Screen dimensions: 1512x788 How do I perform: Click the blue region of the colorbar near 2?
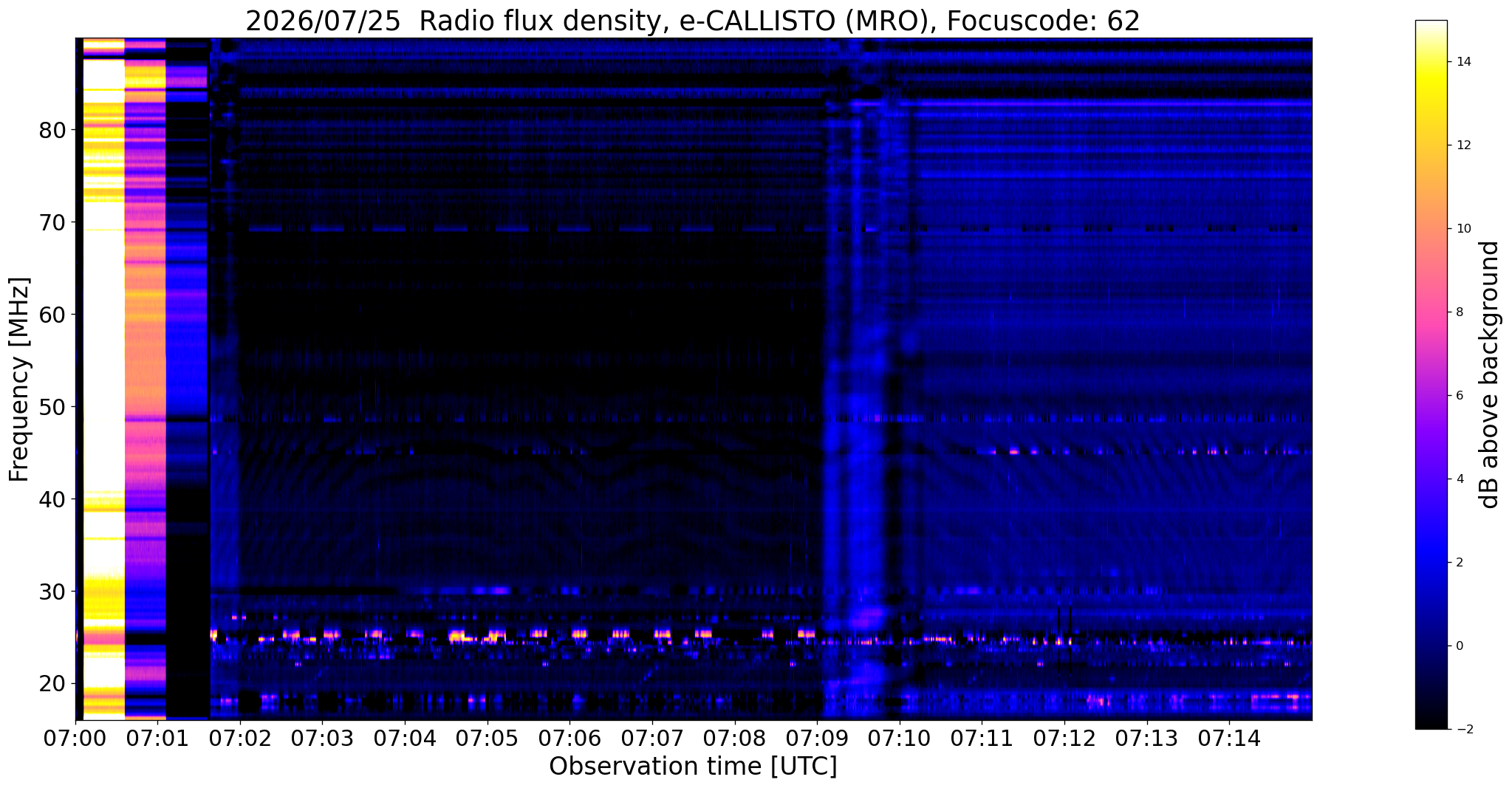(1431, 563)
